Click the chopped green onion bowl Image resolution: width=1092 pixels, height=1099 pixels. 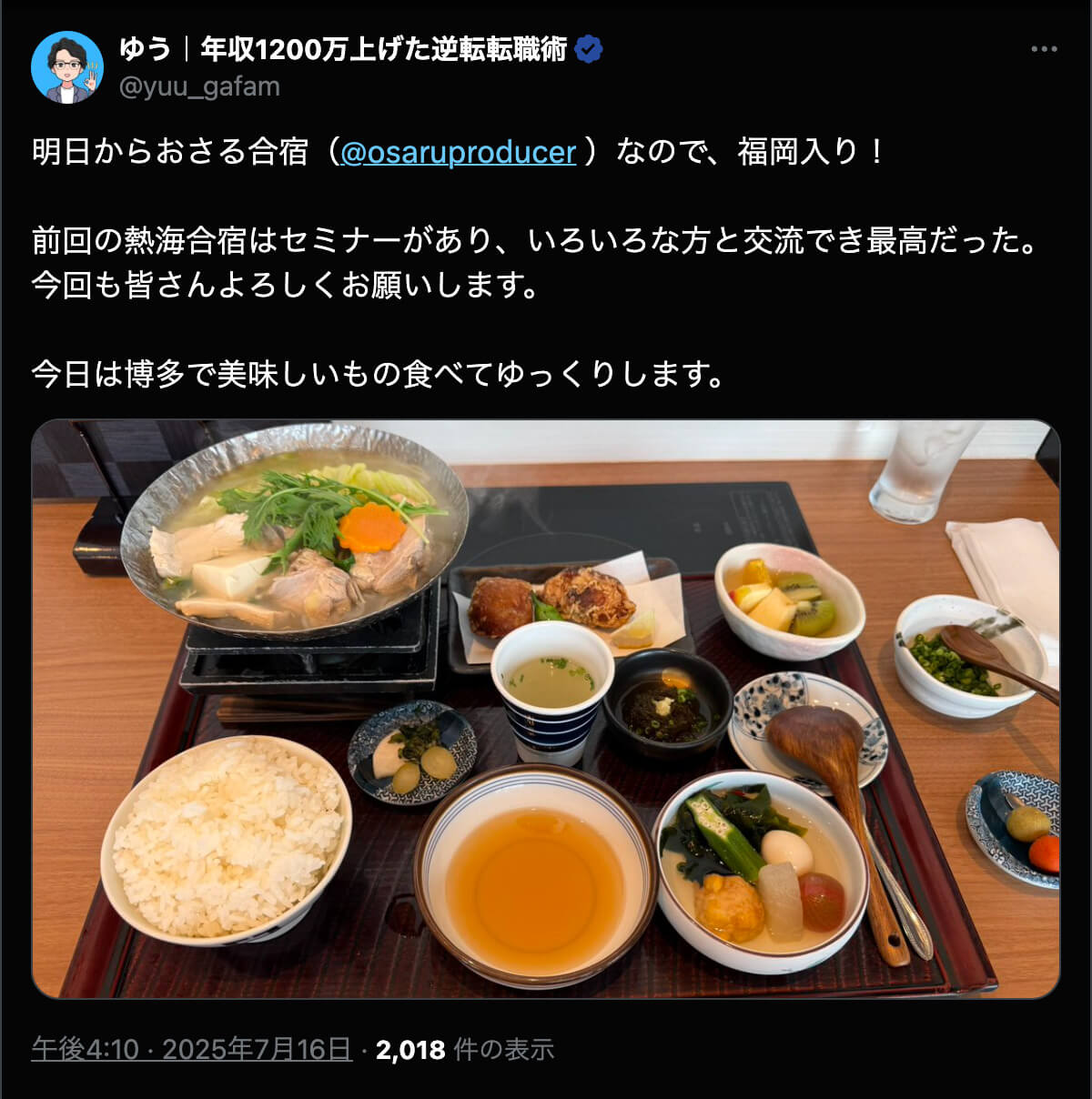[967, 657]
